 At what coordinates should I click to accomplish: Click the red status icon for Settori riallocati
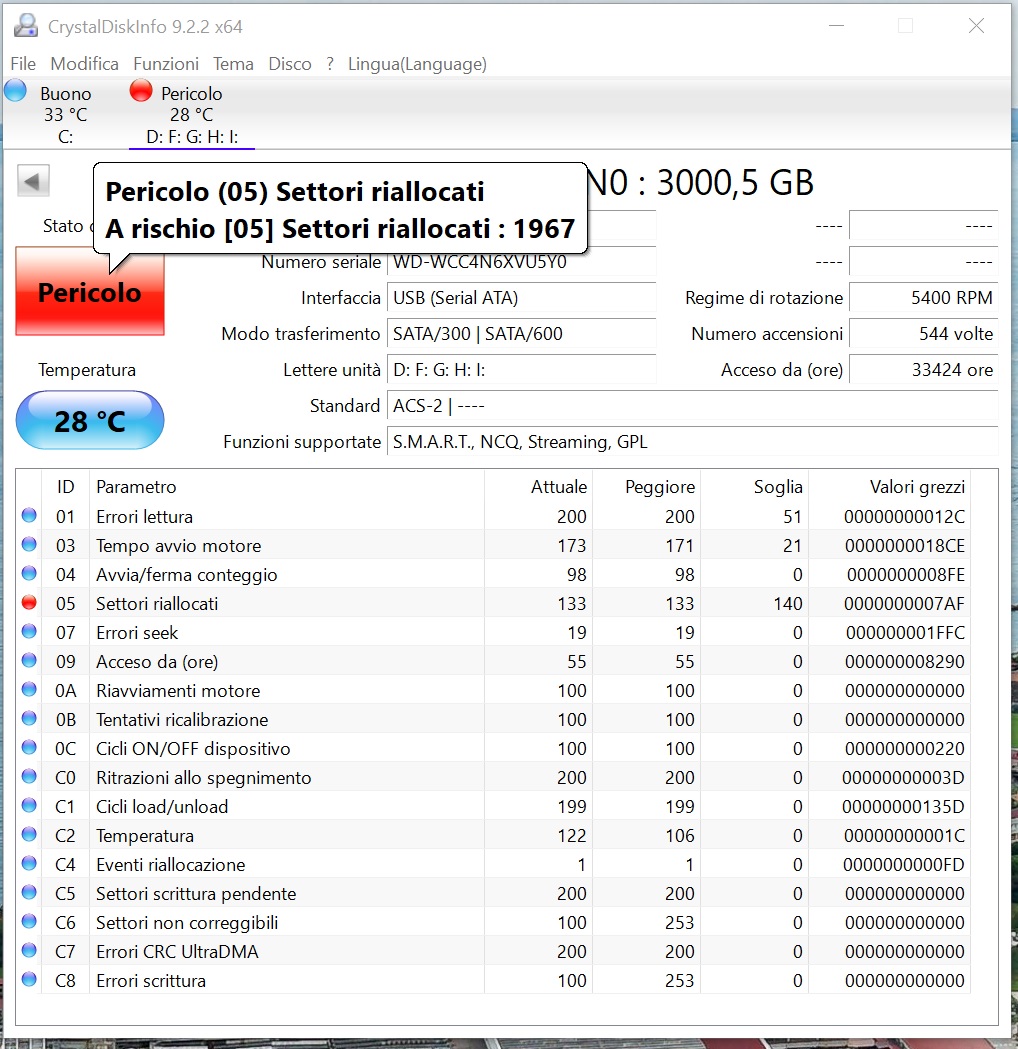click(x=29, y=603)
